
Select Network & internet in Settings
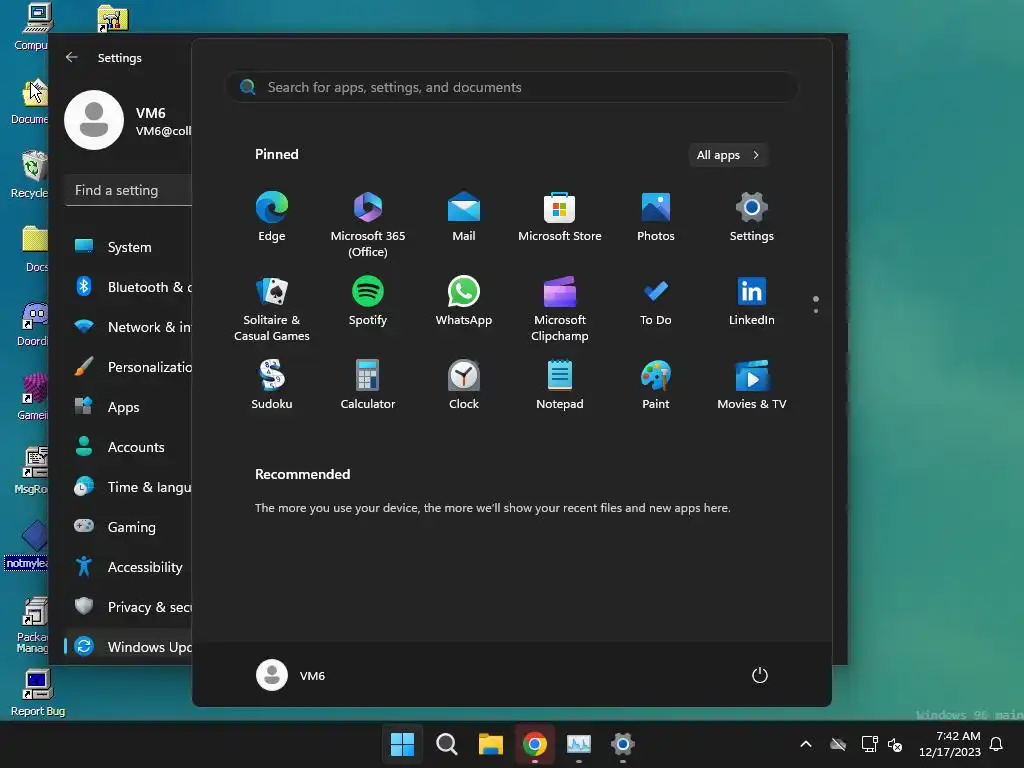(x=129, y=327)
